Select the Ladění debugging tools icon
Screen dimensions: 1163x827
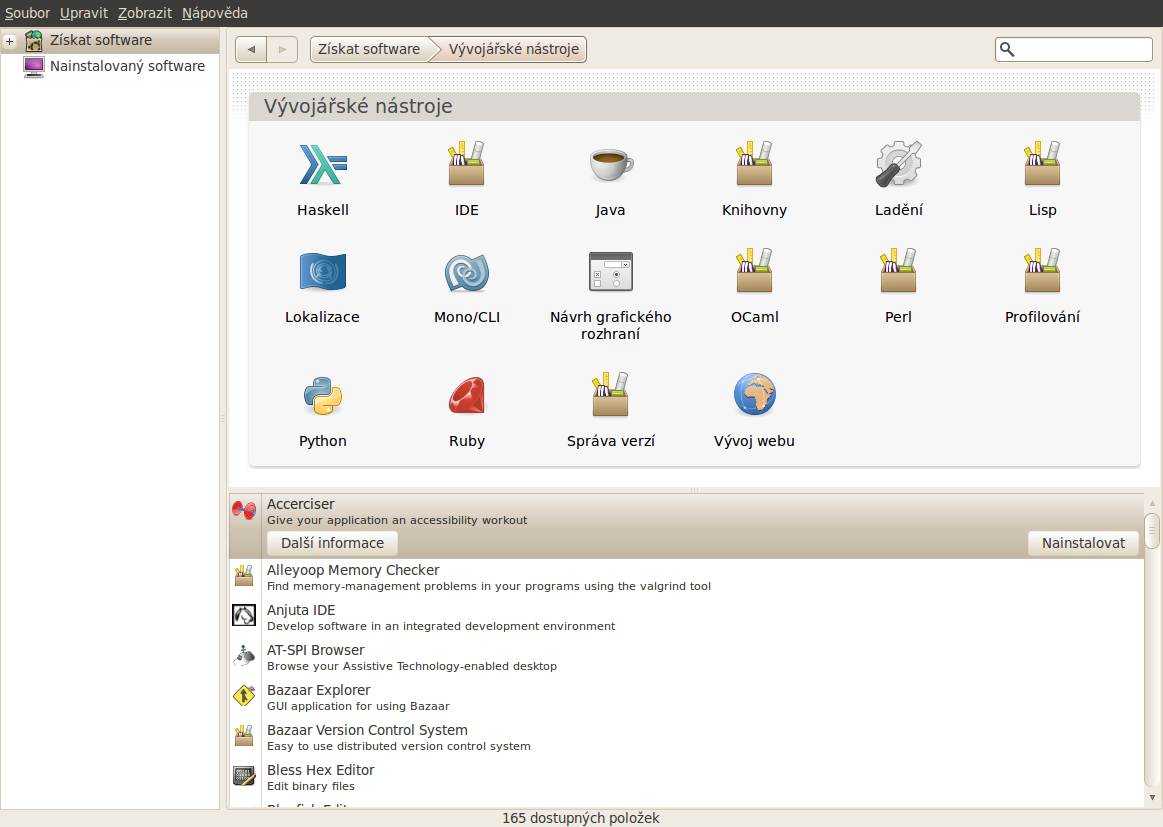tap(898, 165)
